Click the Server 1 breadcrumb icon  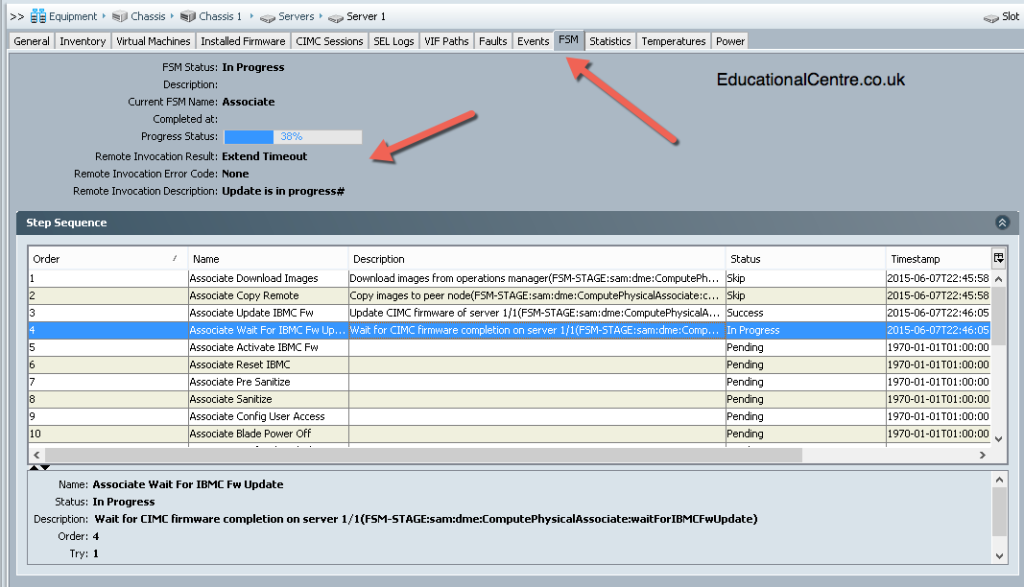[x=336, y=18]
